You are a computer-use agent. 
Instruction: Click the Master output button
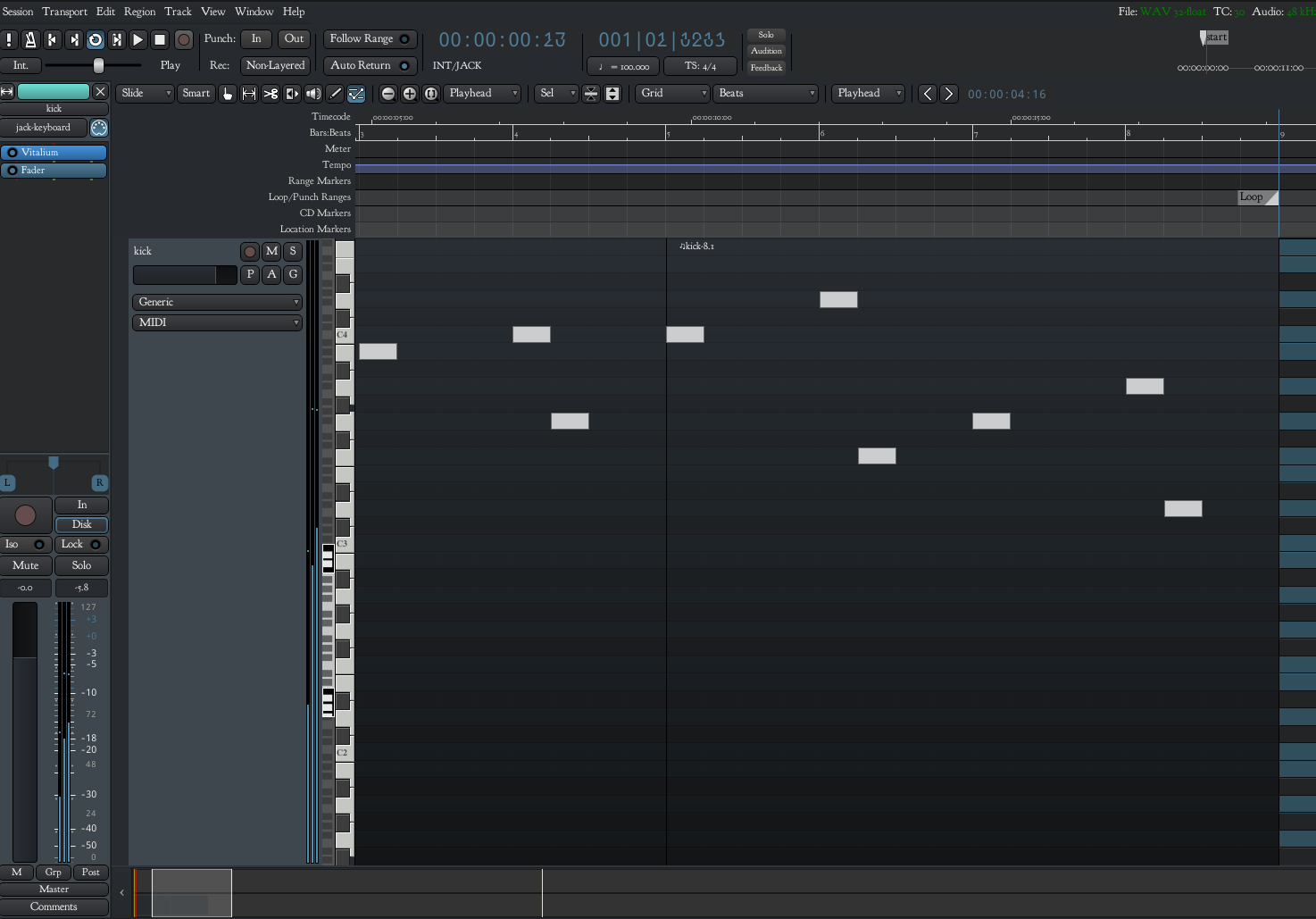tap(54, 890)
